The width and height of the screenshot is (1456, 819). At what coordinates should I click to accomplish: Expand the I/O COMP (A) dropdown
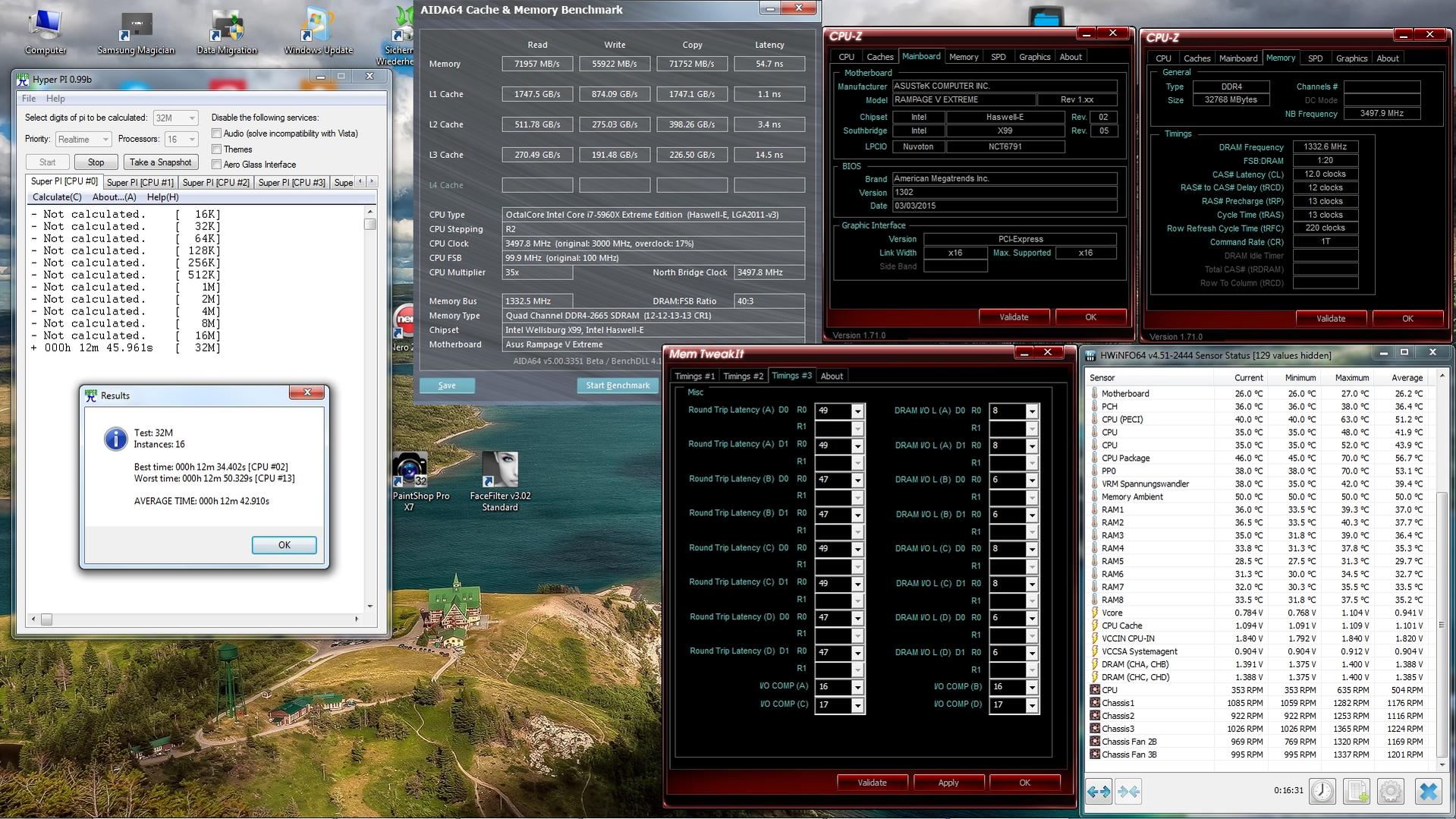point(857,687)
